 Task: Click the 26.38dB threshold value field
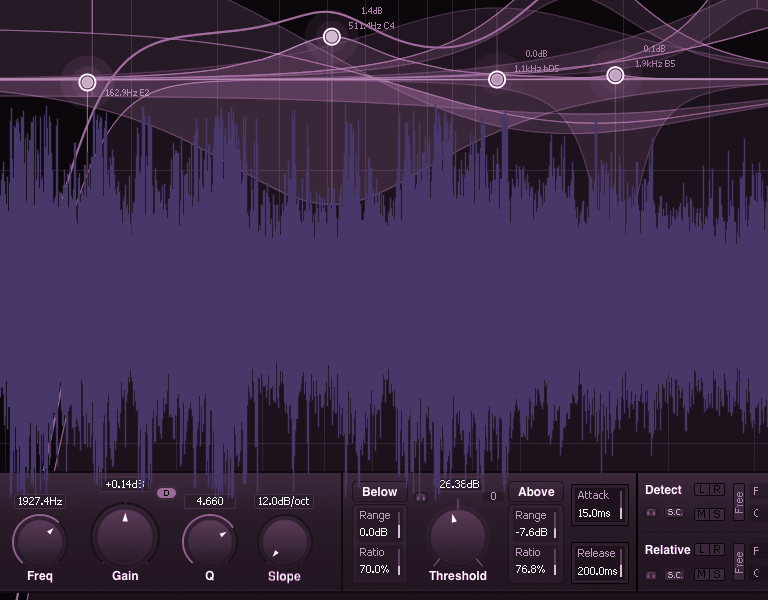(459, 484)
